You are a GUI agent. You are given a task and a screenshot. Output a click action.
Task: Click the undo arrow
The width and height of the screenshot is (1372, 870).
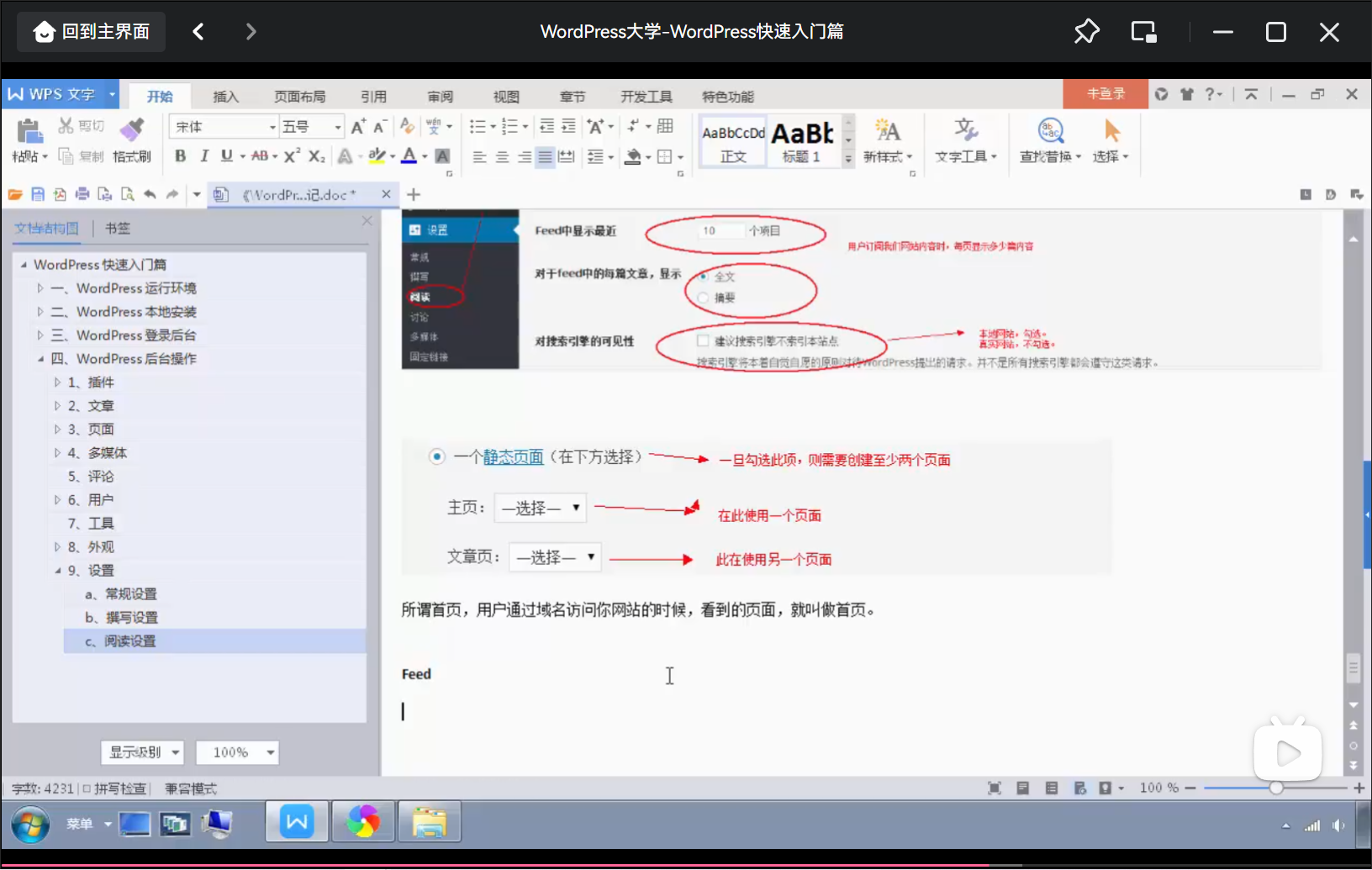150,194
